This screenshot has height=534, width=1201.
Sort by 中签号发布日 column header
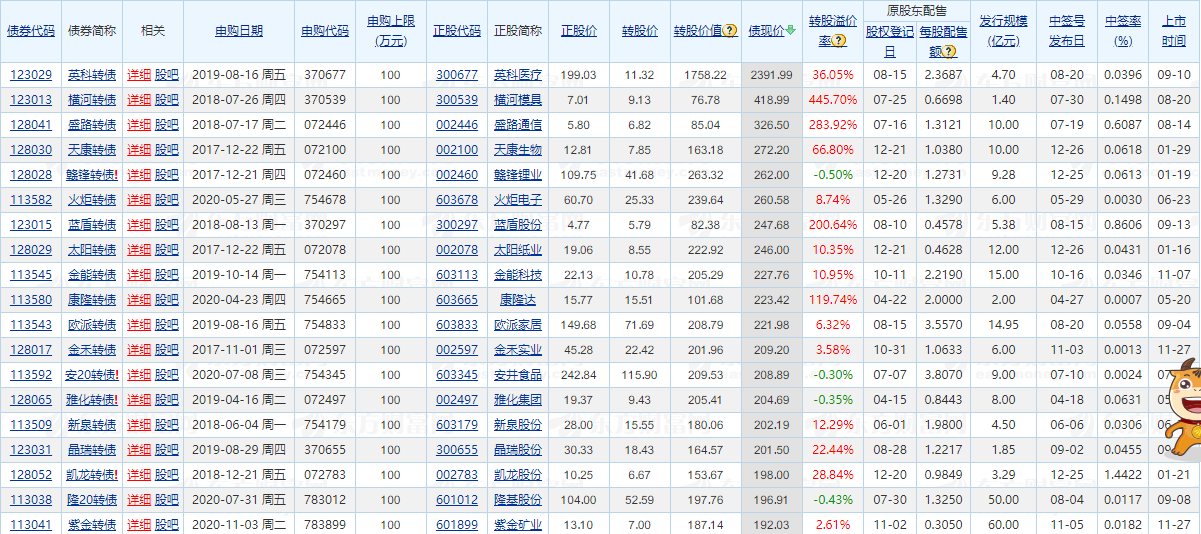point(1066,31)
